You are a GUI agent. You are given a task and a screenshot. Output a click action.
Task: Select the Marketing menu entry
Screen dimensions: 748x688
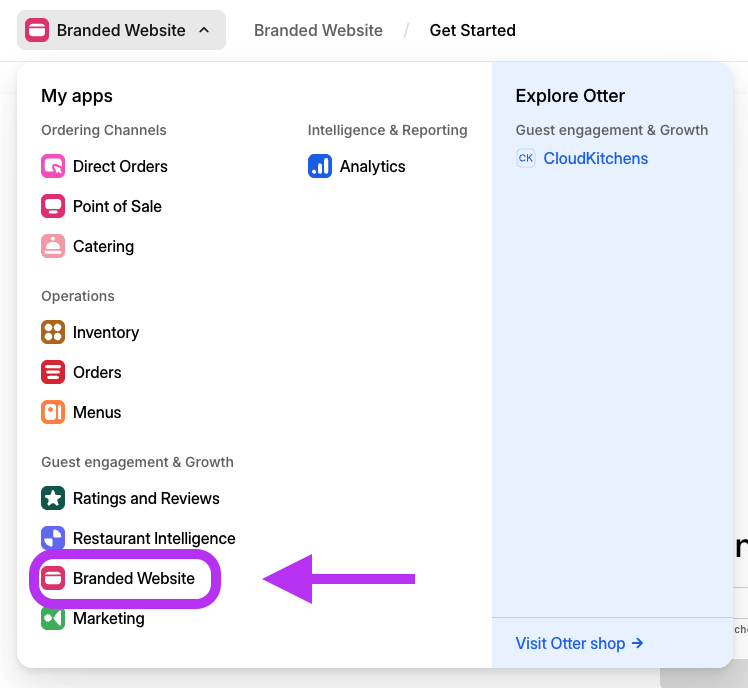93,618
